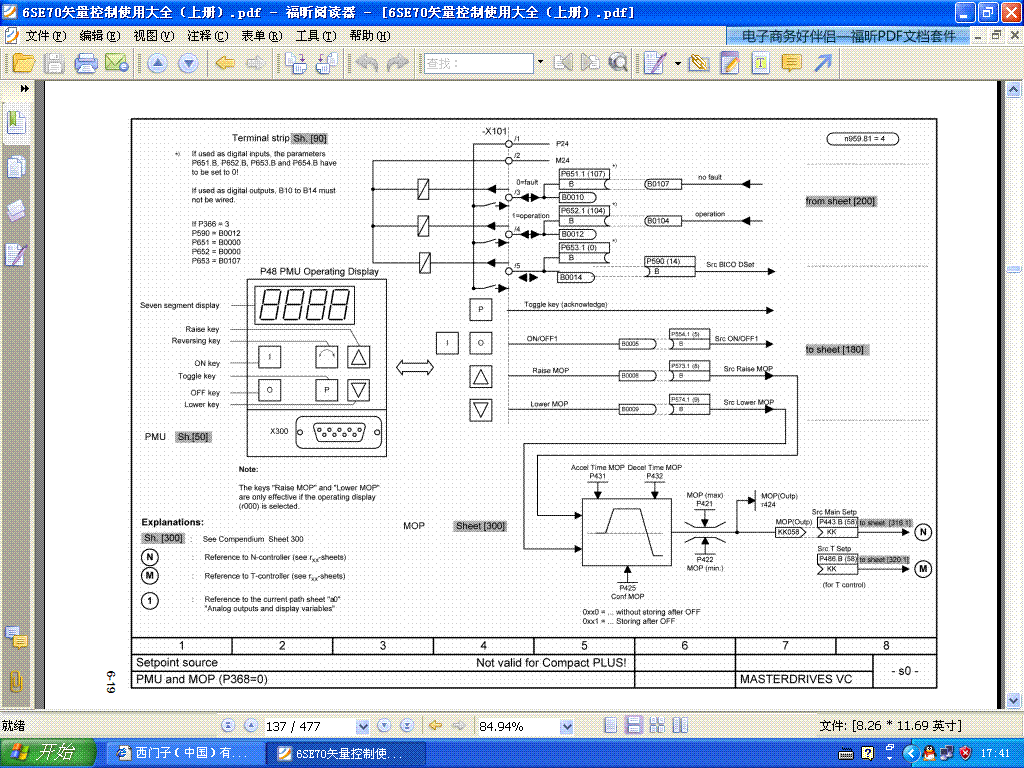Switch to single page layout
Viewport: 1024px width, 768px height.
coord(611,725)
